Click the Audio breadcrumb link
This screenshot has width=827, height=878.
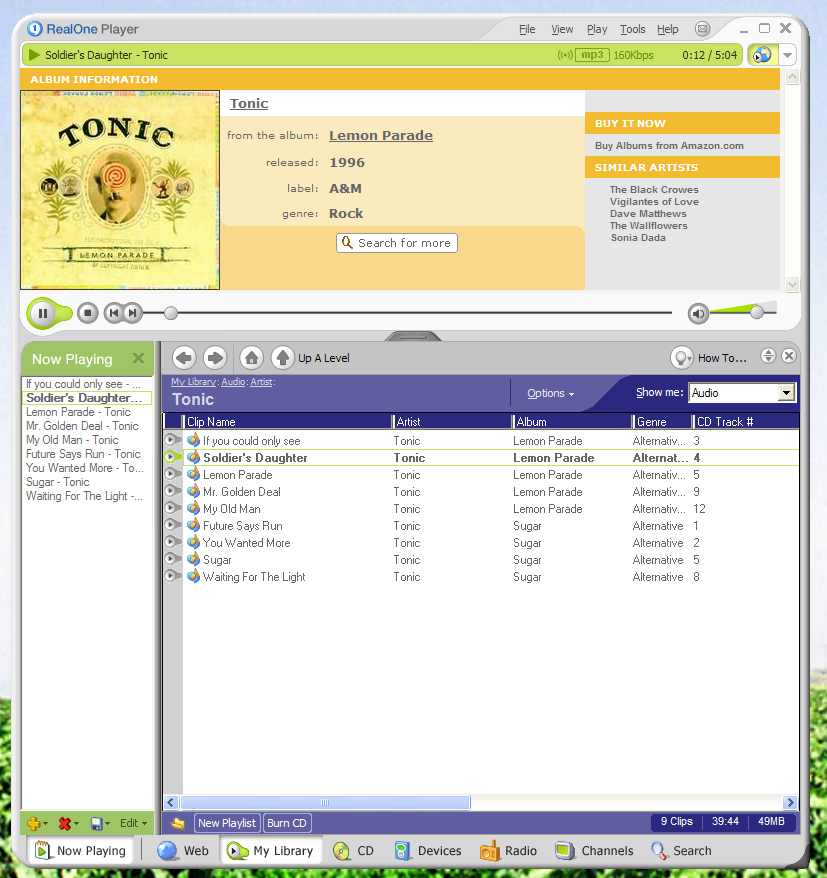tap(233, 382)
